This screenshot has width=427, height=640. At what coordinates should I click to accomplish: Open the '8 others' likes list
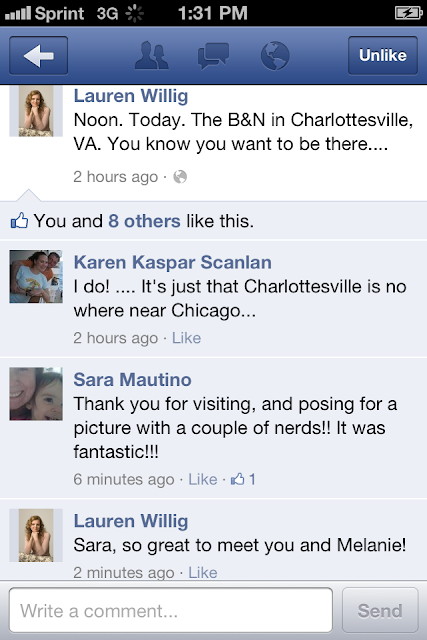[144, 221]
